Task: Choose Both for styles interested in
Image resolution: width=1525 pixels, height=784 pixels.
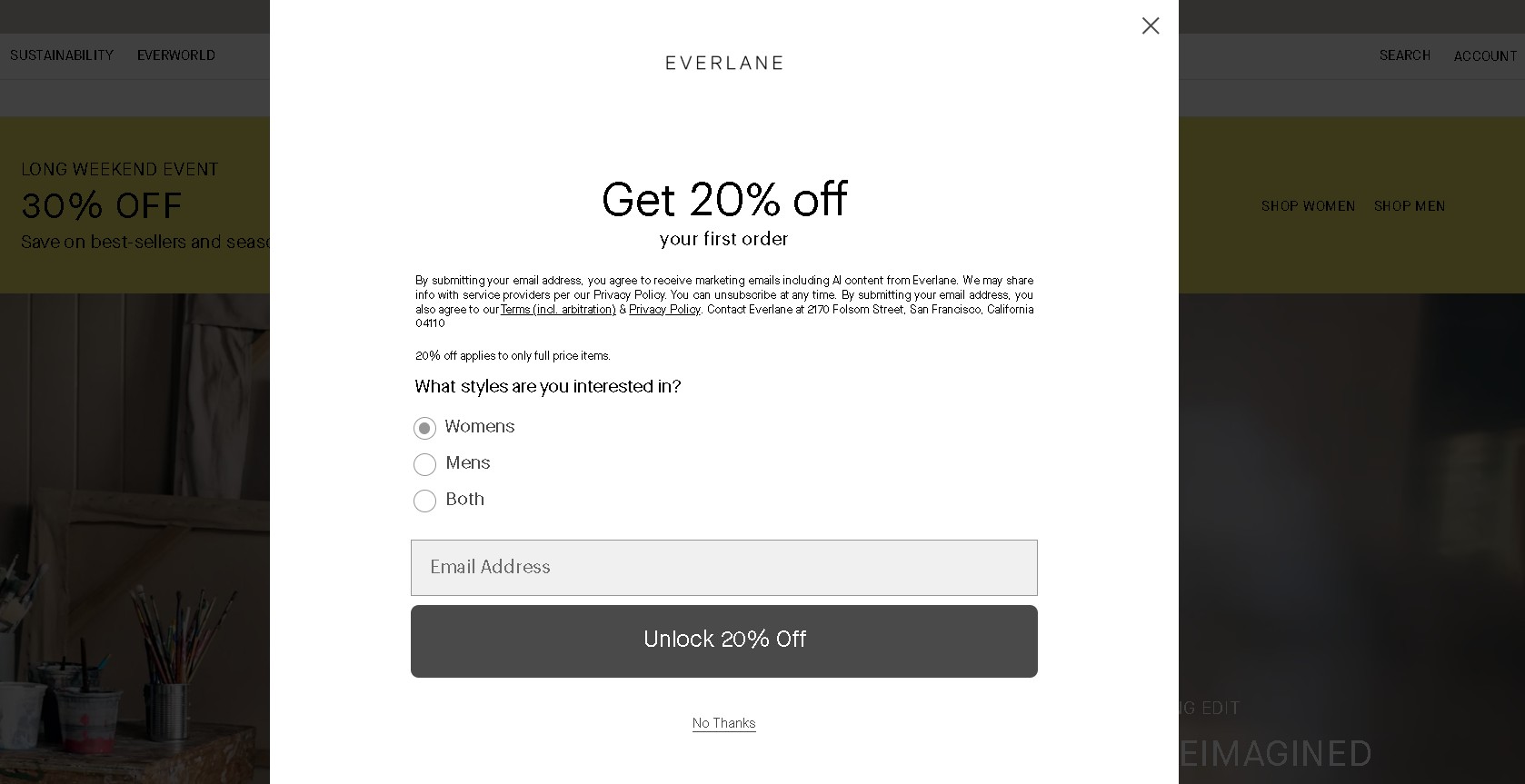Action: pos(424,501)
